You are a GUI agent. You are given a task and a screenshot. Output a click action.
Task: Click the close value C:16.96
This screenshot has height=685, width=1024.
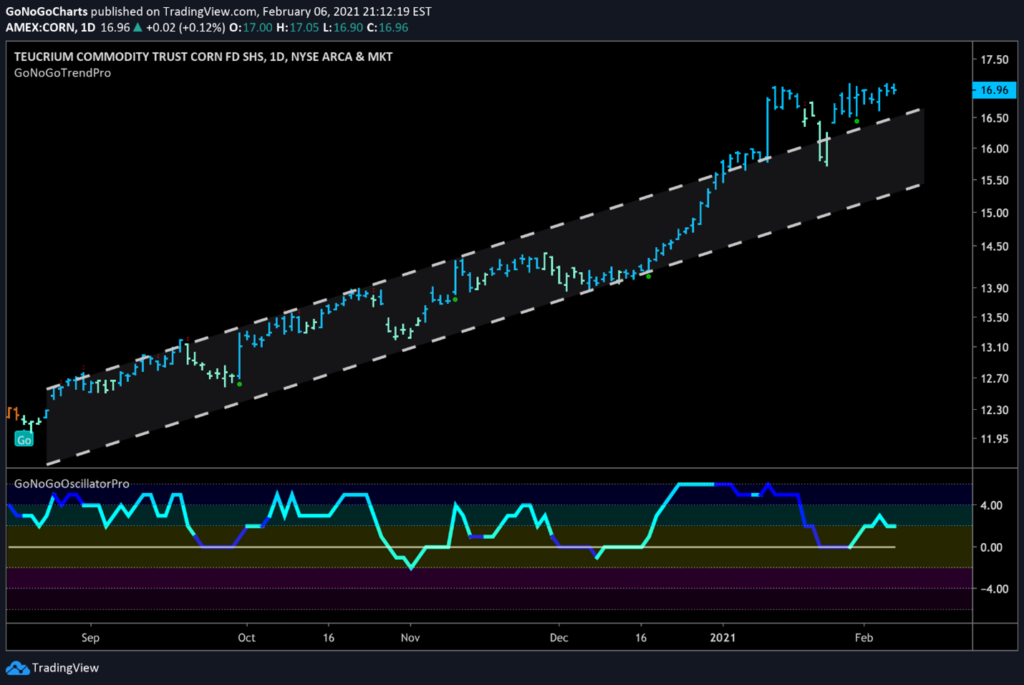click(387, 27)
